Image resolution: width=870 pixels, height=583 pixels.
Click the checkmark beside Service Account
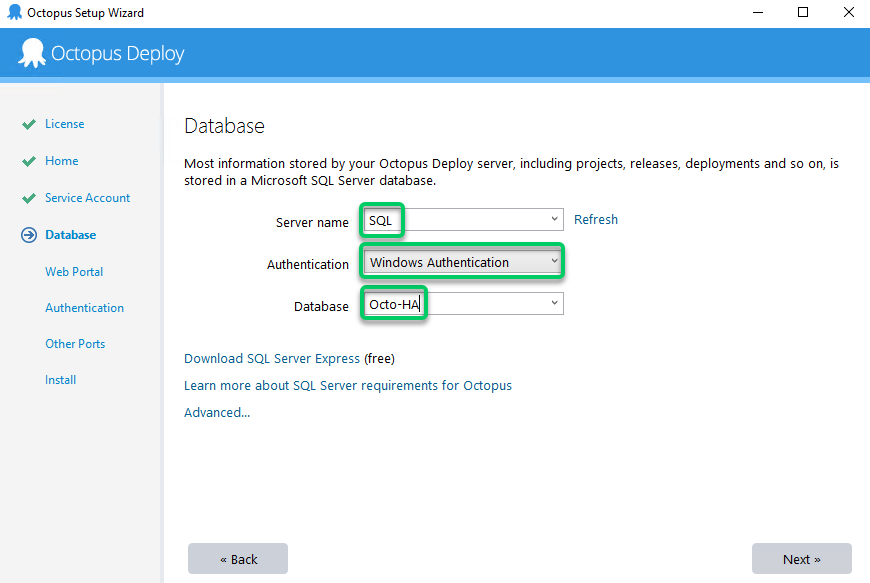pos(29,199)
